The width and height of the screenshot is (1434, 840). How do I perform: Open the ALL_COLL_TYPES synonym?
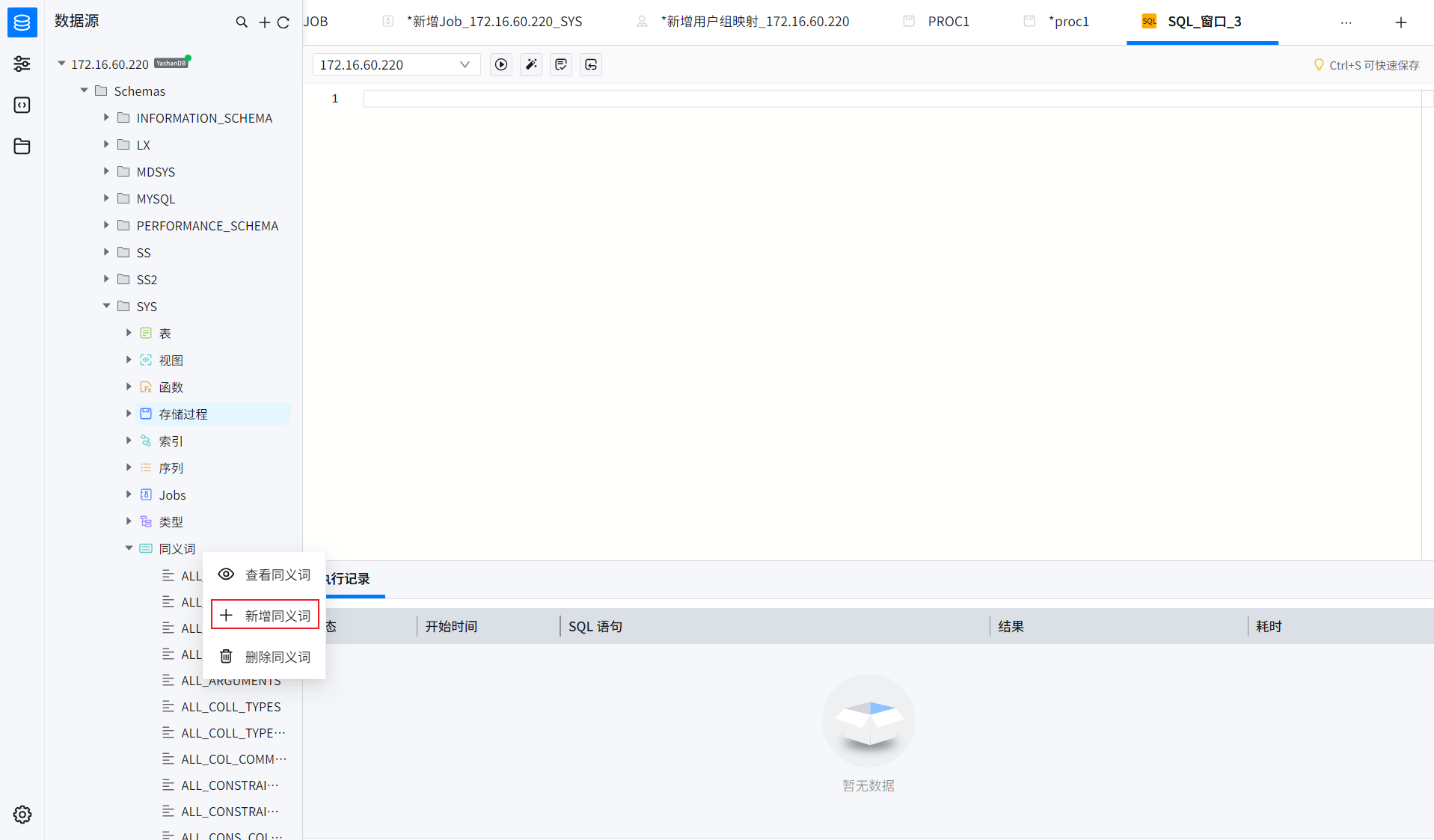coord(230,707)
